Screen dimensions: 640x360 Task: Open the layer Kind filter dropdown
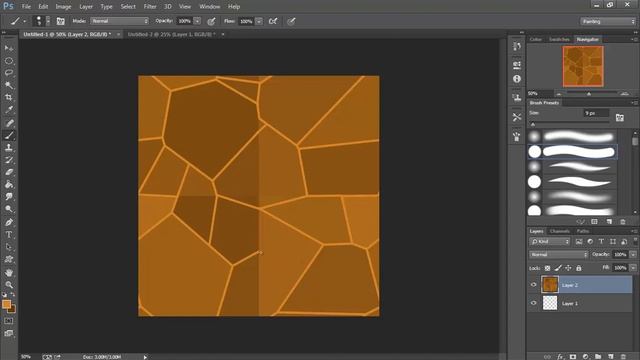click(550, 242)
